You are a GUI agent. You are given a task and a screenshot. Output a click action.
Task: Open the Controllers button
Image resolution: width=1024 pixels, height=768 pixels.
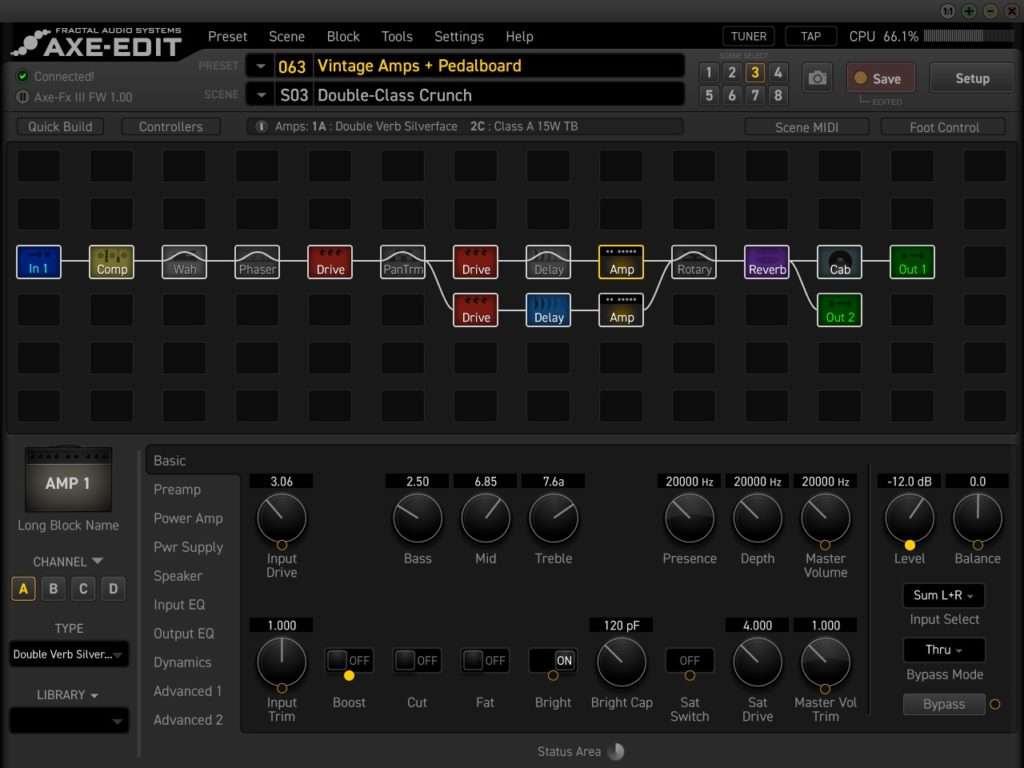coord(170,127)
